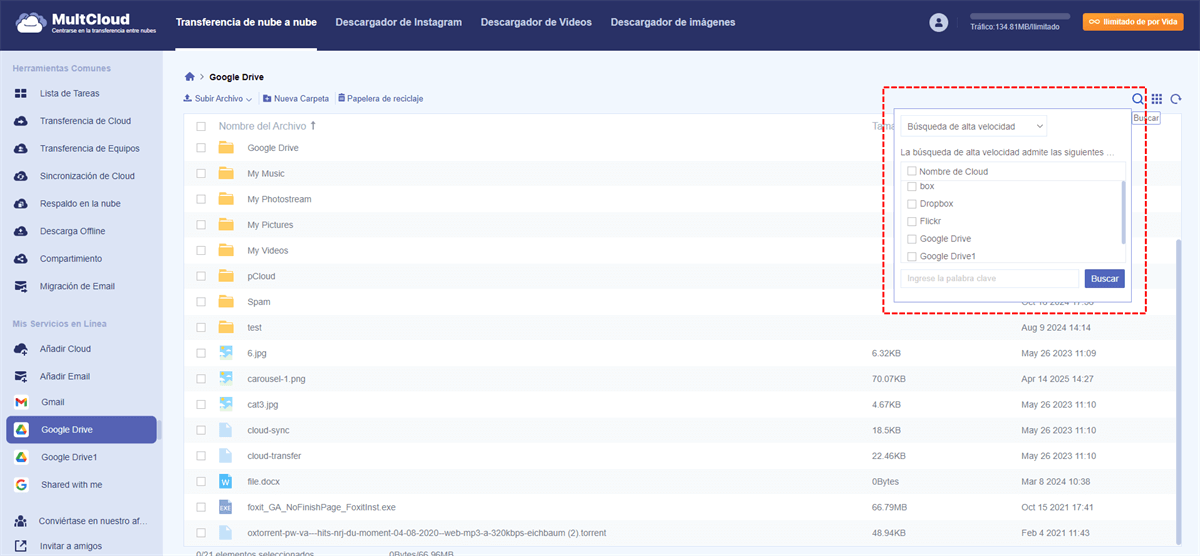Click cloud-transfer file name

[x=274, y=456]
